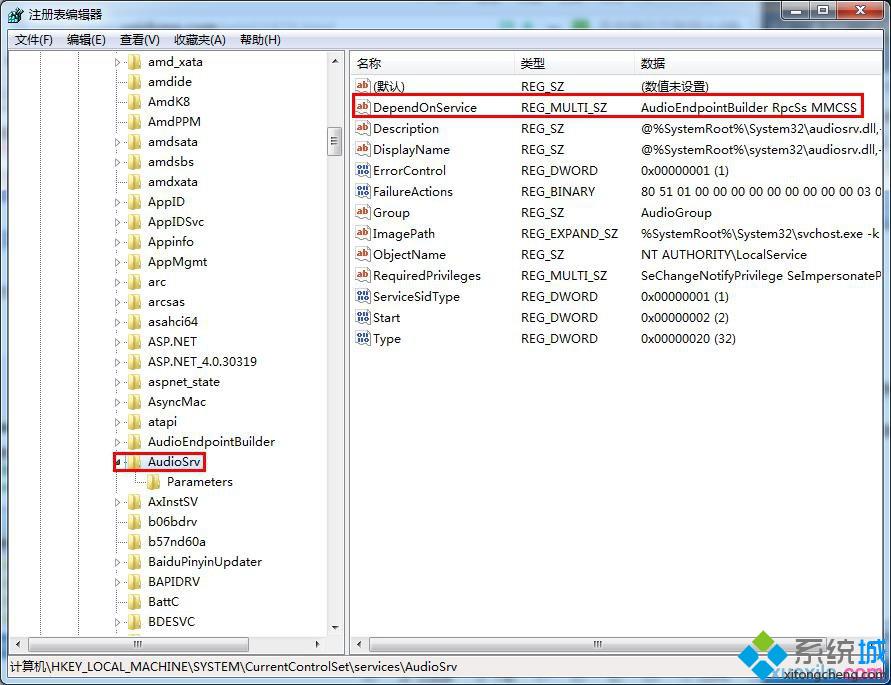Screen dimensions: 891x685
Task: Click the ServiceSidType DWORD icon
Action: tap(363, 296)
